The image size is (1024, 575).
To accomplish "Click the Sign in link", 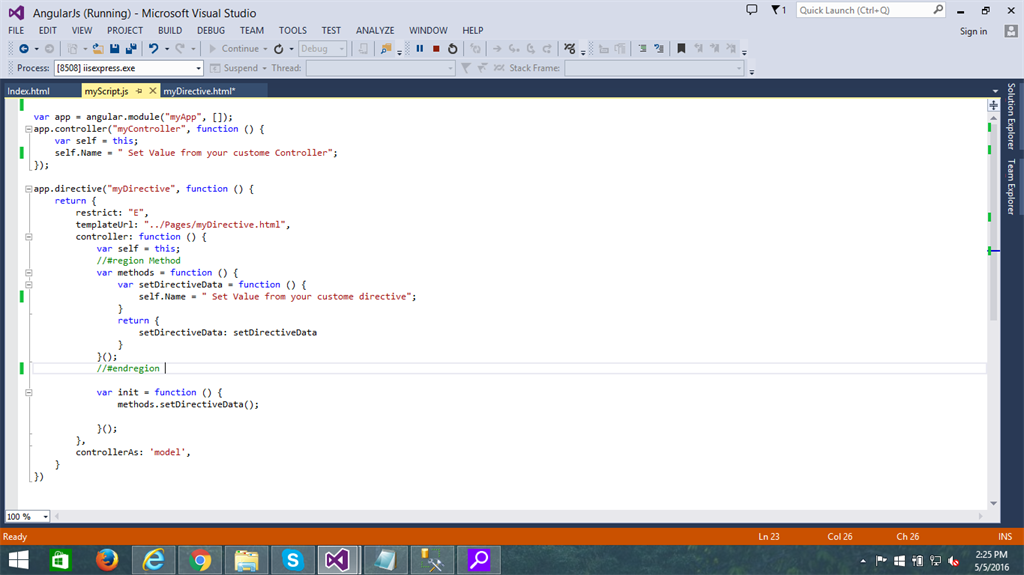I will pyautogui.click(x=973, y=31).
